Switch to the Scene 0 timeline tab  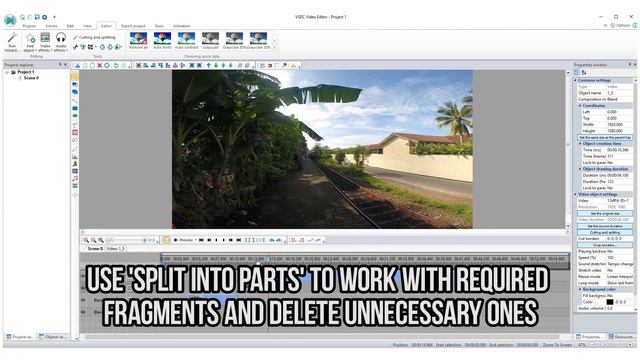click(x=95, y=248)
